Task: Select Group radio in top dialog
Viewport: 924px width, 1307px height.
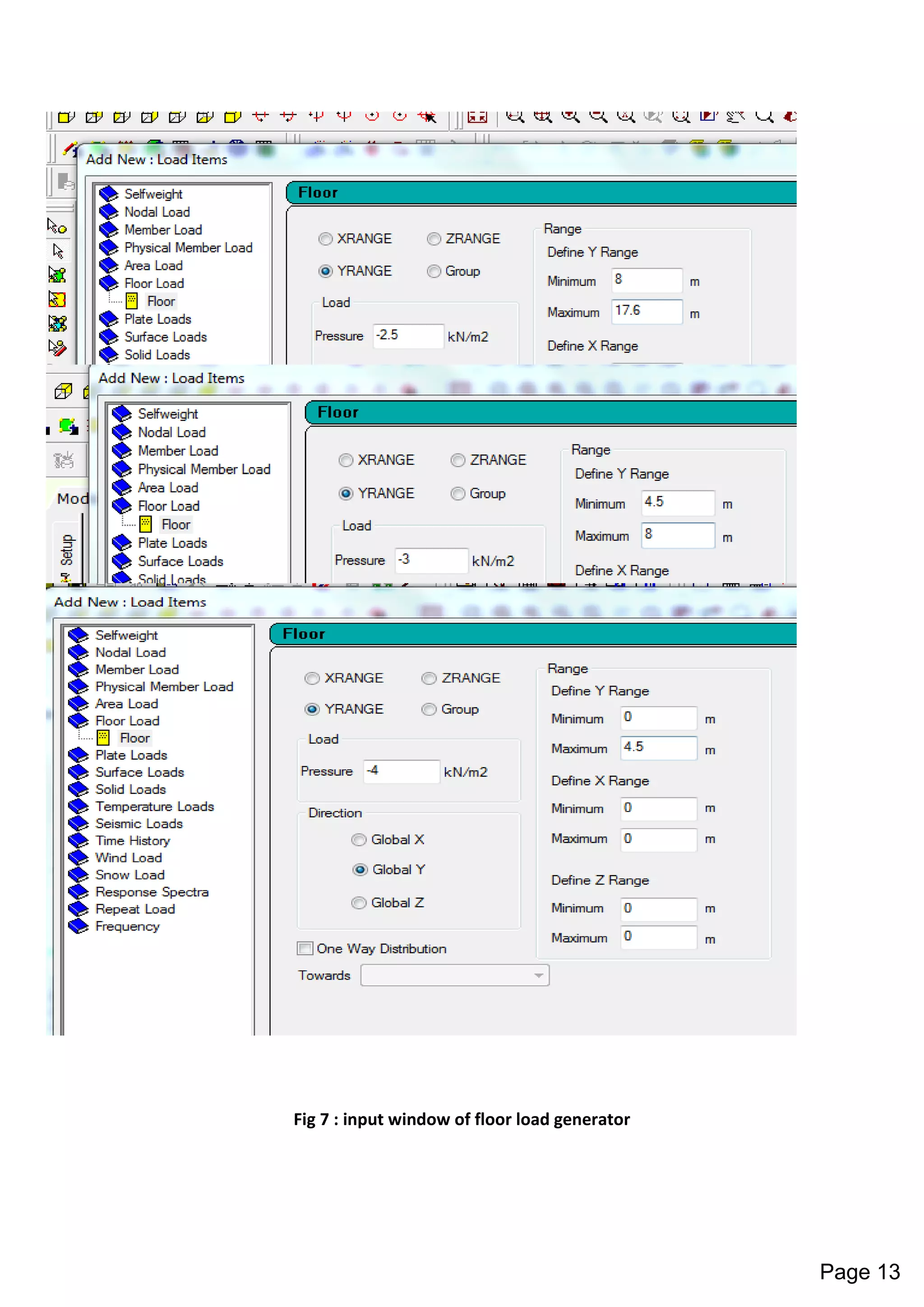Action: (x=434, y=272)
